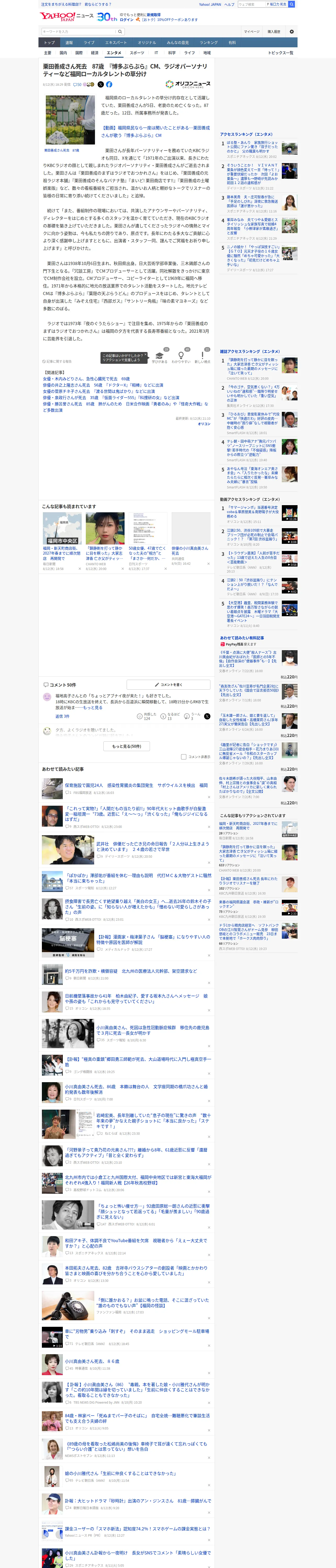Open the トピックス一覧 link
This screenshot has height=1568, width=336.
(281, 53)
